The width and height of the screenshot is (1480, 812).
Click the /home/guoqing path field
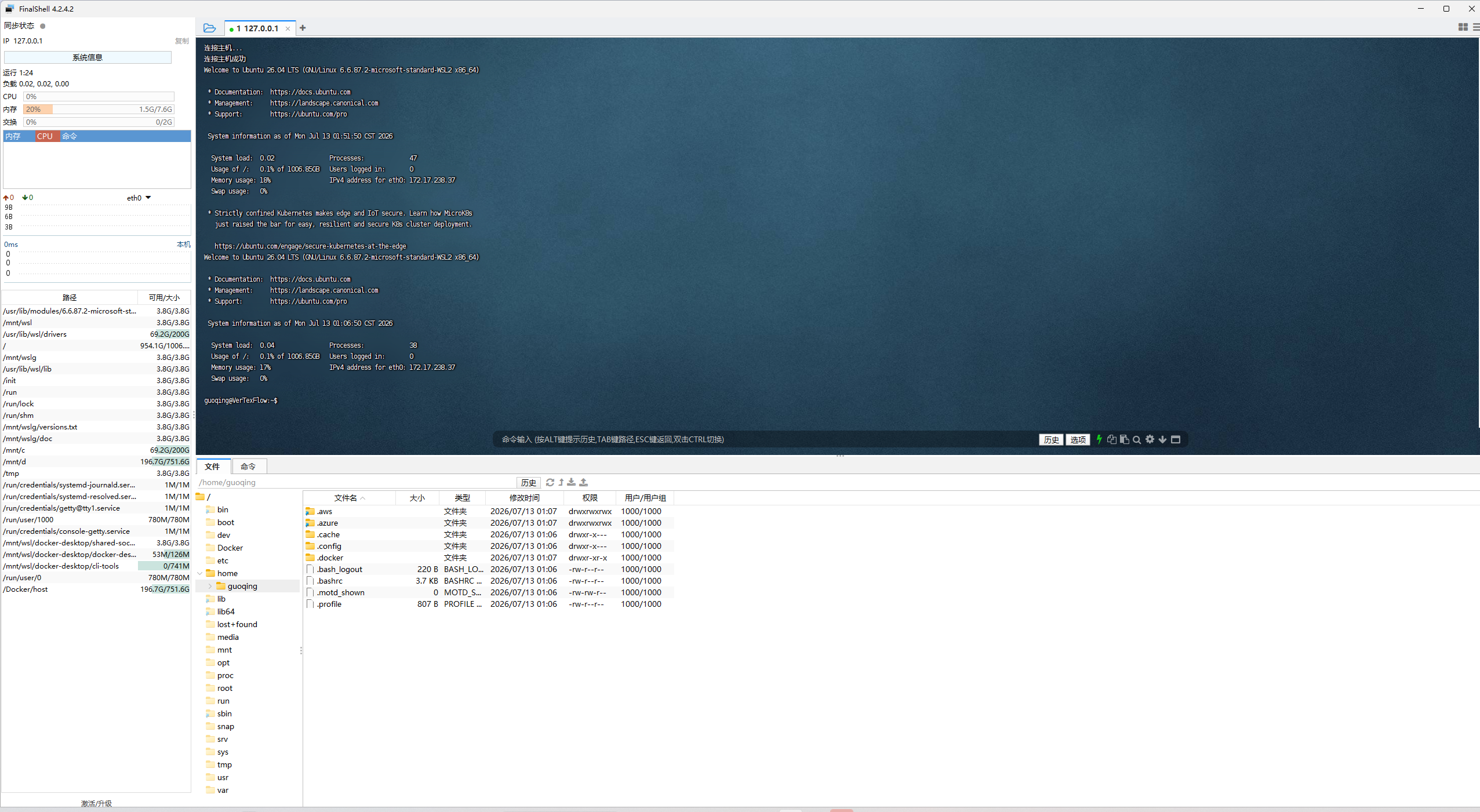357,482
